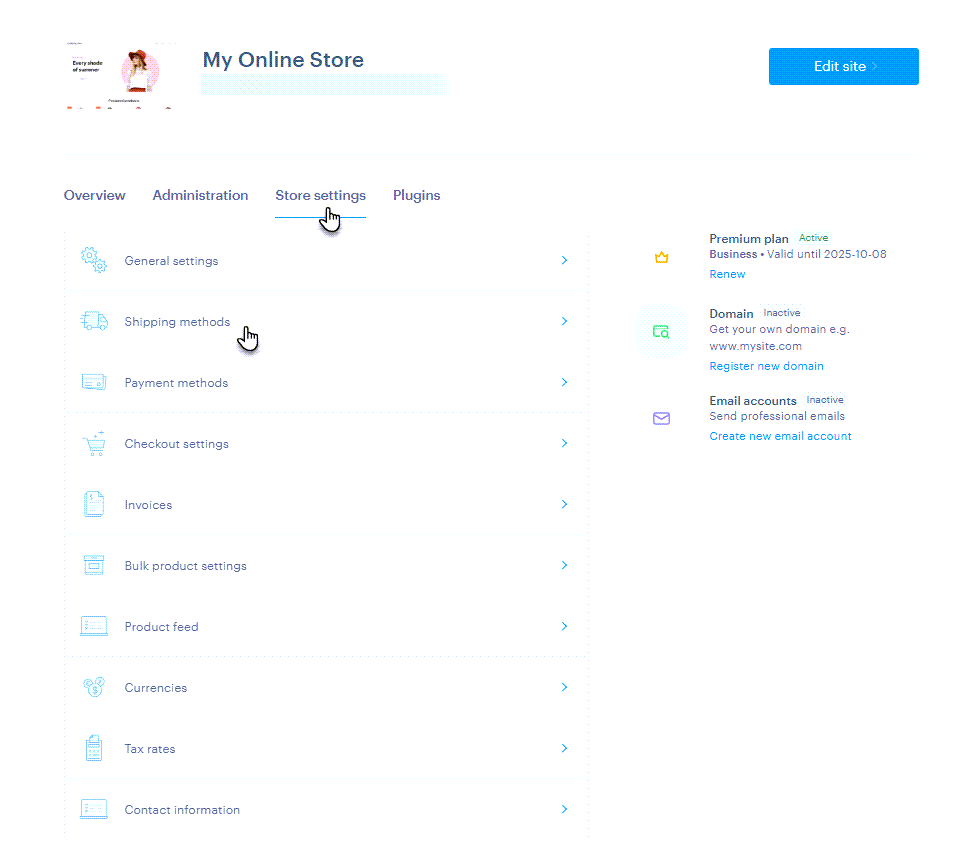
Task: Click the Invoices document icon
Action: [x=94, y=504]
